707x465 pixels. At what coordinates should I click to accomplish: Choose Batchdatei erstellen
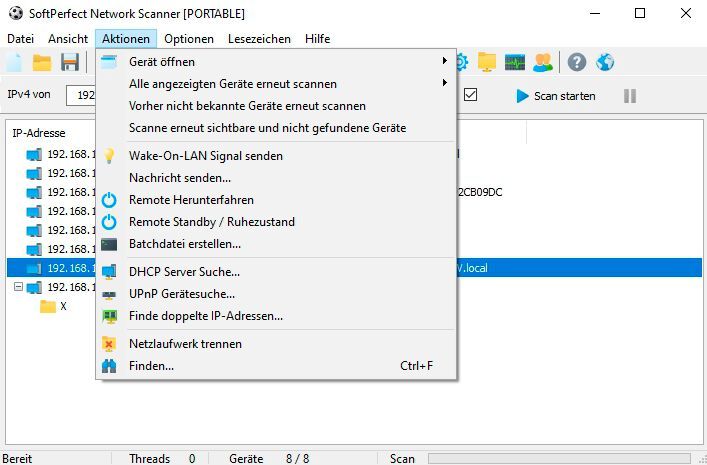click(x=276, y=244)
